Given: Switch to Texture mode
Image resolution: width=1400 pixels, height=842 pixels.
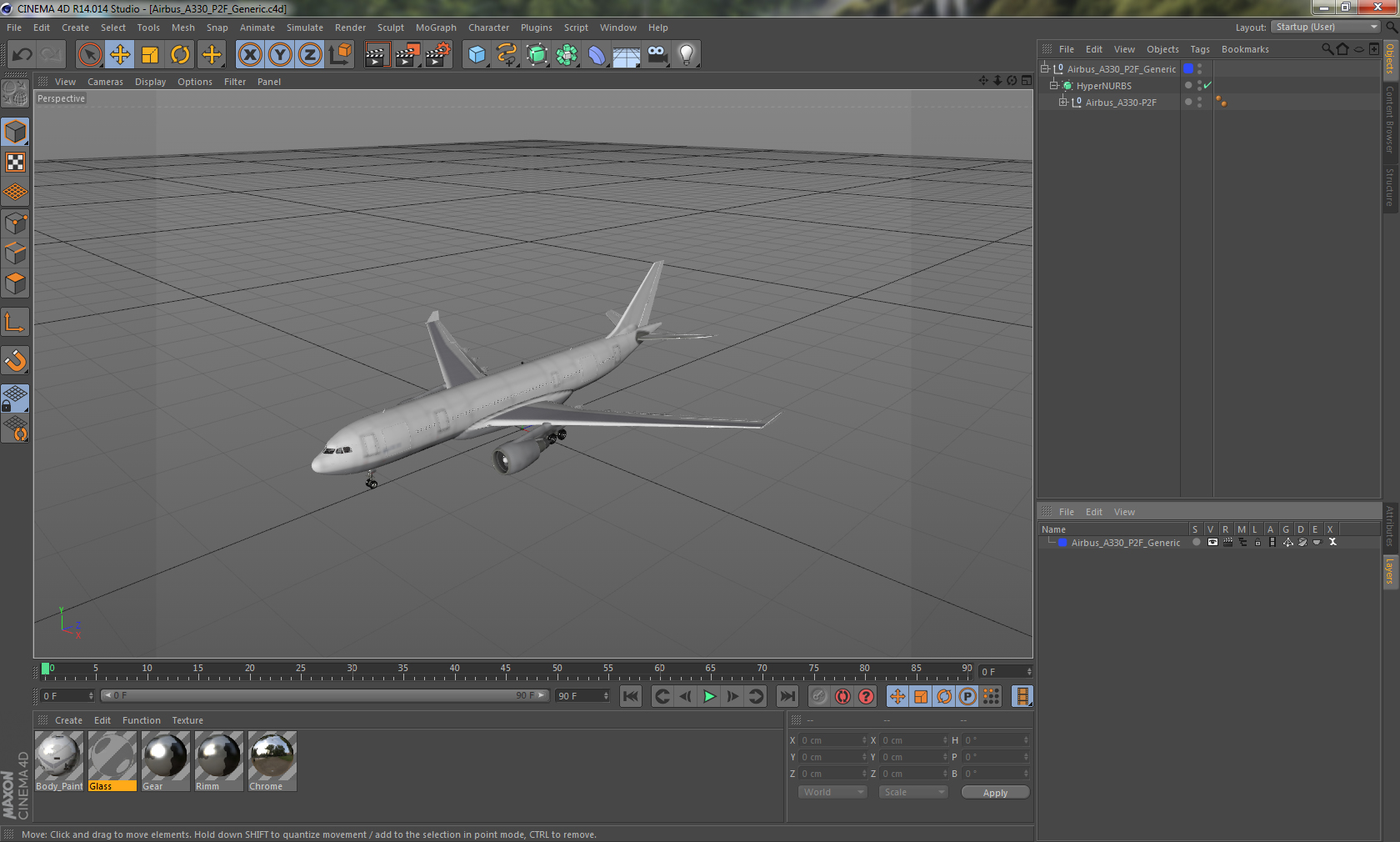Looking at the screenshot, I should [15, 162].
